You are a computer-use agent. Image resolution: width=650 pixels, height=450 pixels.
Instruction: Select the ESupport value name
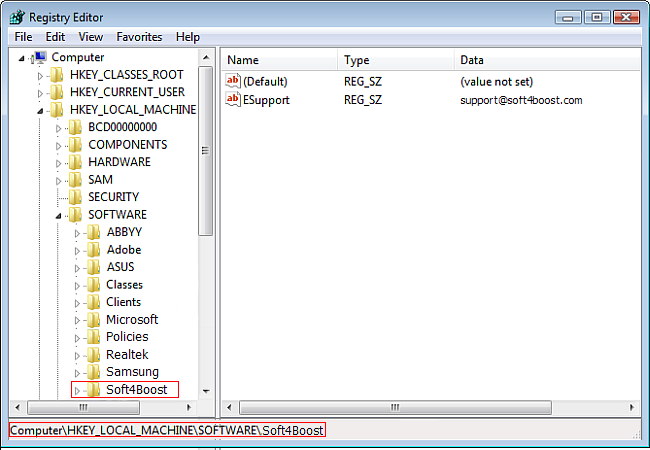tap(266, 100)
